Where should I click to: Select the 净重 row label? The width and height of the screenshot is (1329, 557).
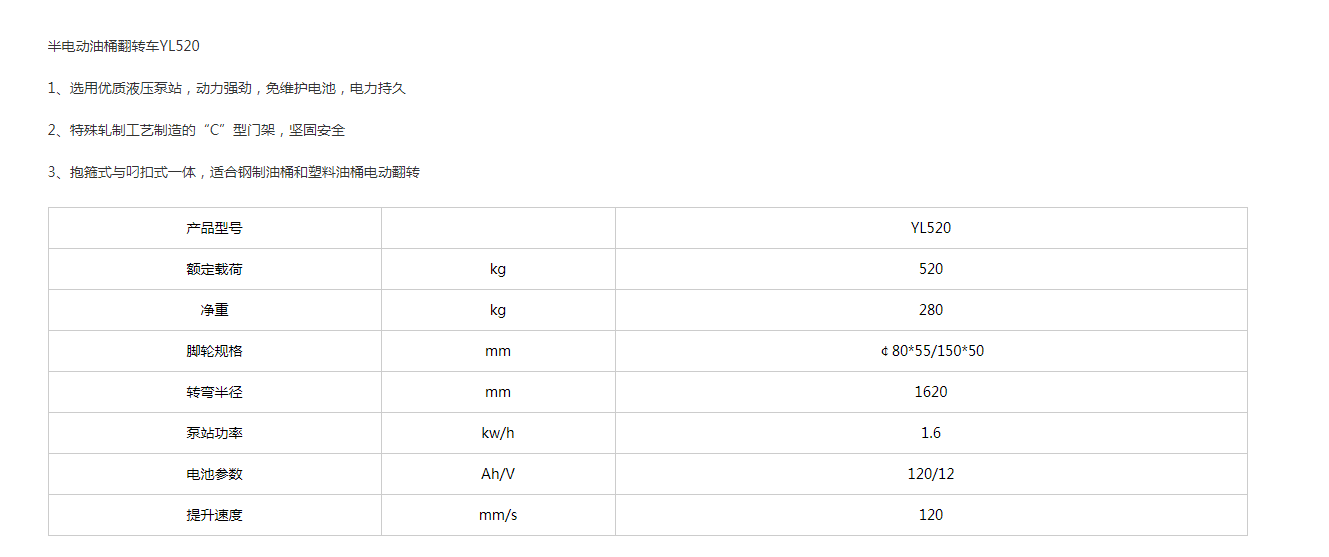tap(214, 310)
